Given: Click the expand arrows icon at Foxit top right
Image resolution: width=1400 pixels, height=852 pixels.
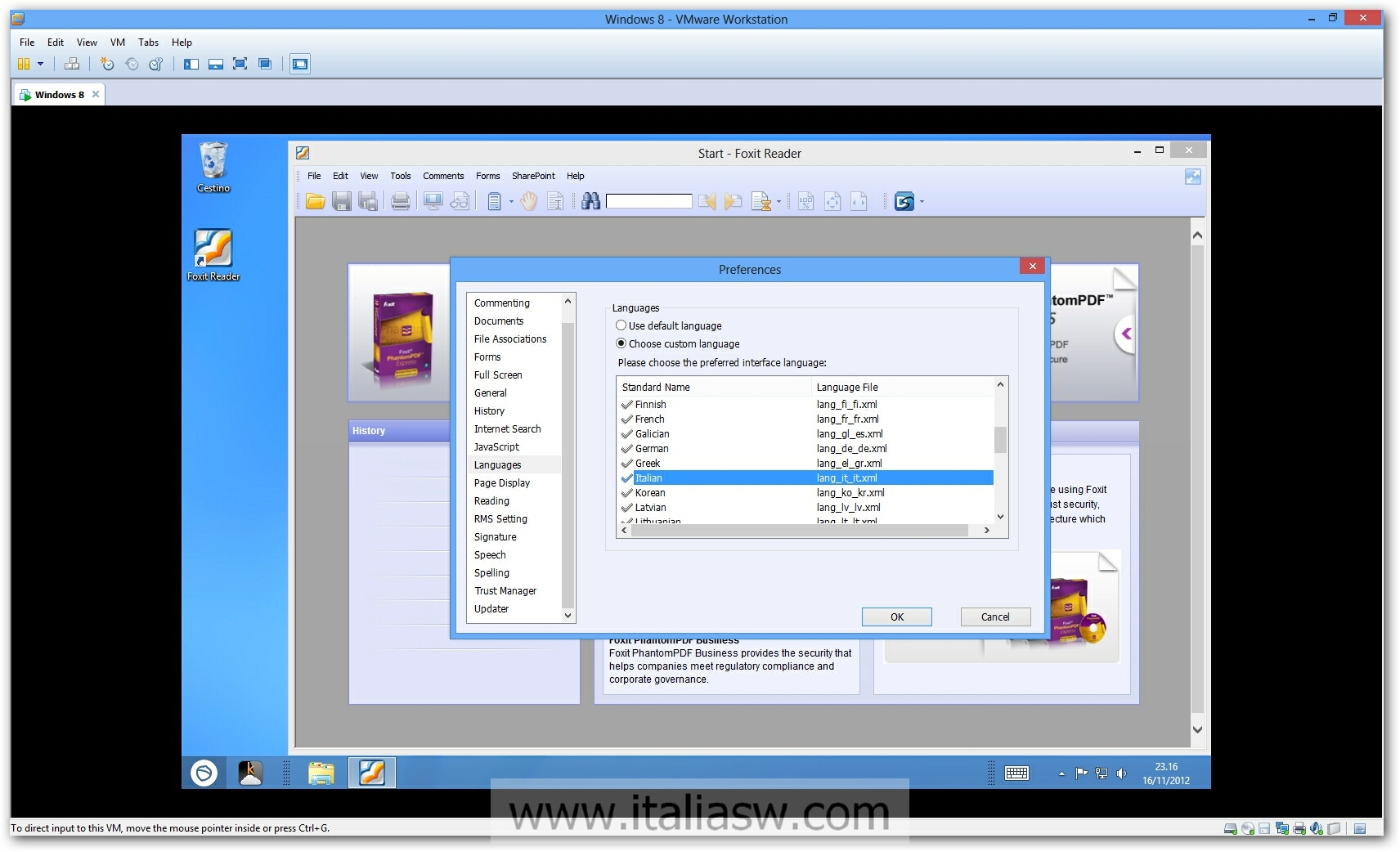Looking at the screenshot, I should [x=1193, y=177].
